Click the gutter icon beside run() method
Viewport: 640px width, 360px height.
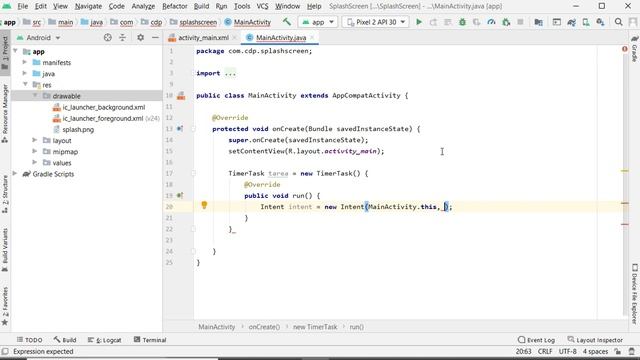tap(180, 196)
